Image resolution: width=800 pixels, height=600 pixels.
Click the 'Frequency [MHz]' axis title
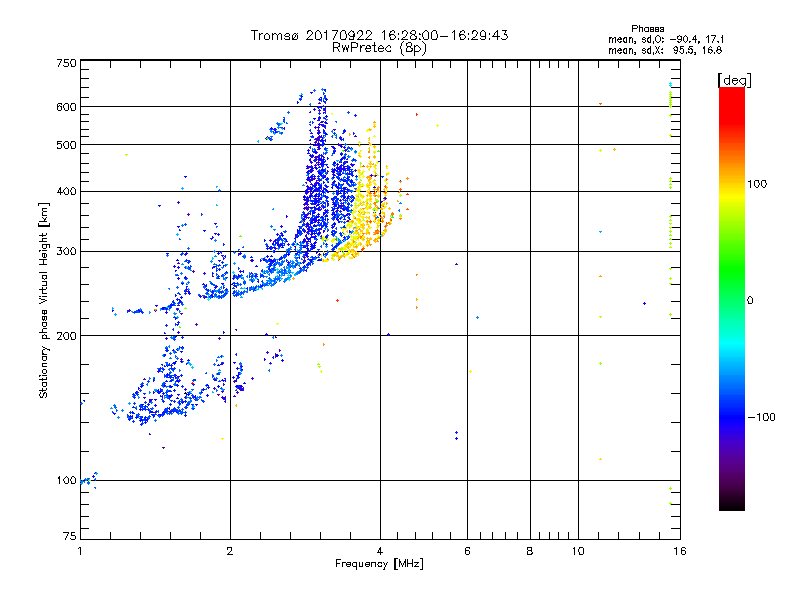(379, 564)
